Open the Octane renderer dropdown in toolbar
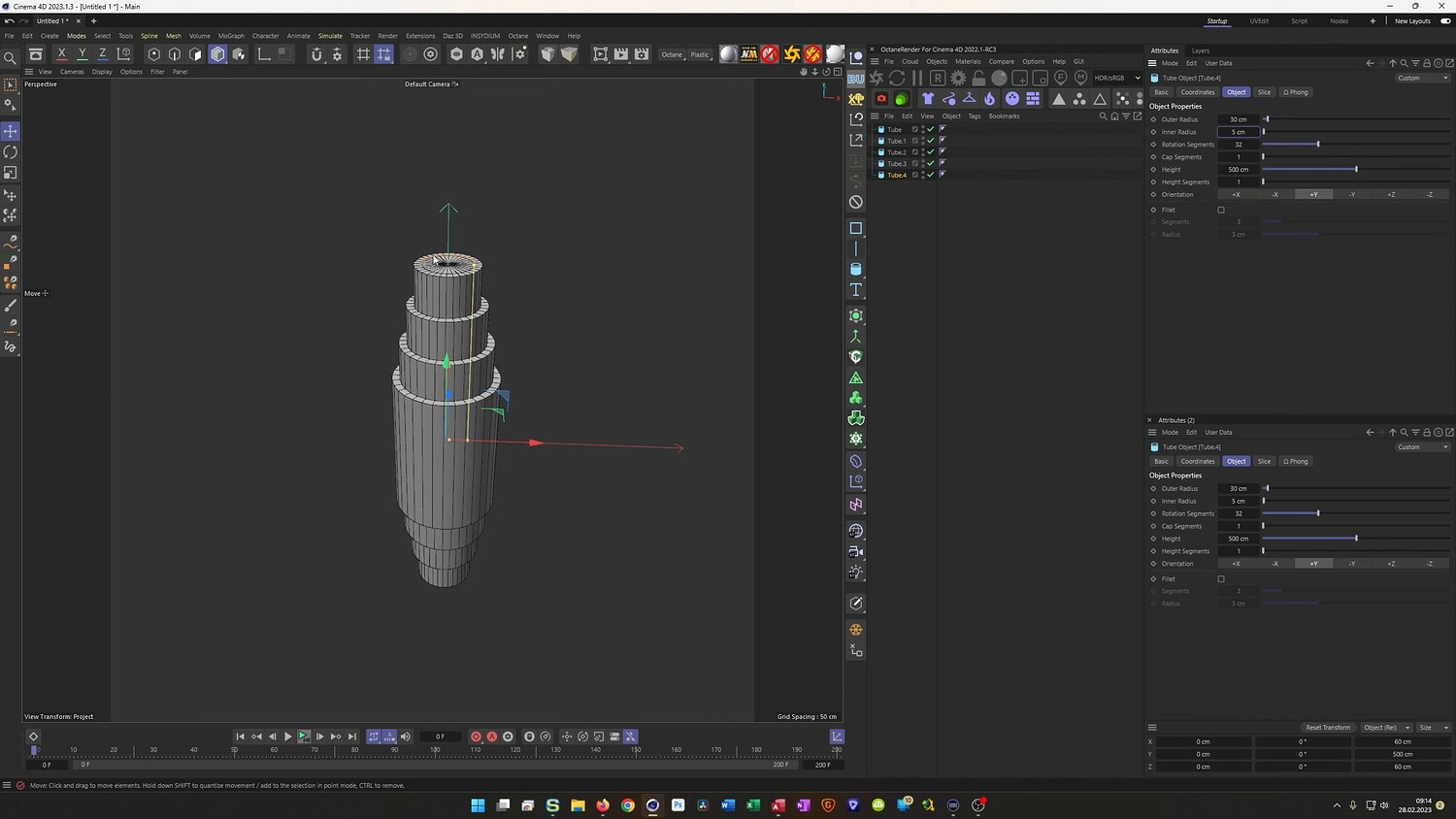This screenshot has width=1456, height=819. [x=673, y=54]
